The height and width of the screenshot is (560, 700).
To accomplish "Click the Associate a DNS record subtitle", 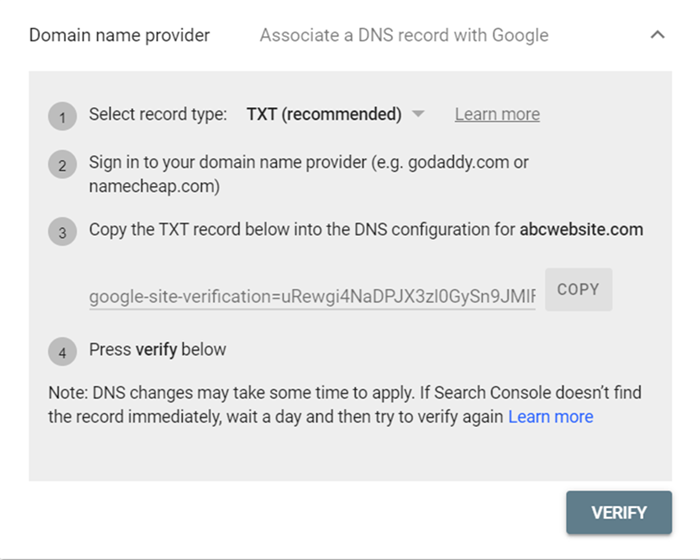I will coord(404,35).
